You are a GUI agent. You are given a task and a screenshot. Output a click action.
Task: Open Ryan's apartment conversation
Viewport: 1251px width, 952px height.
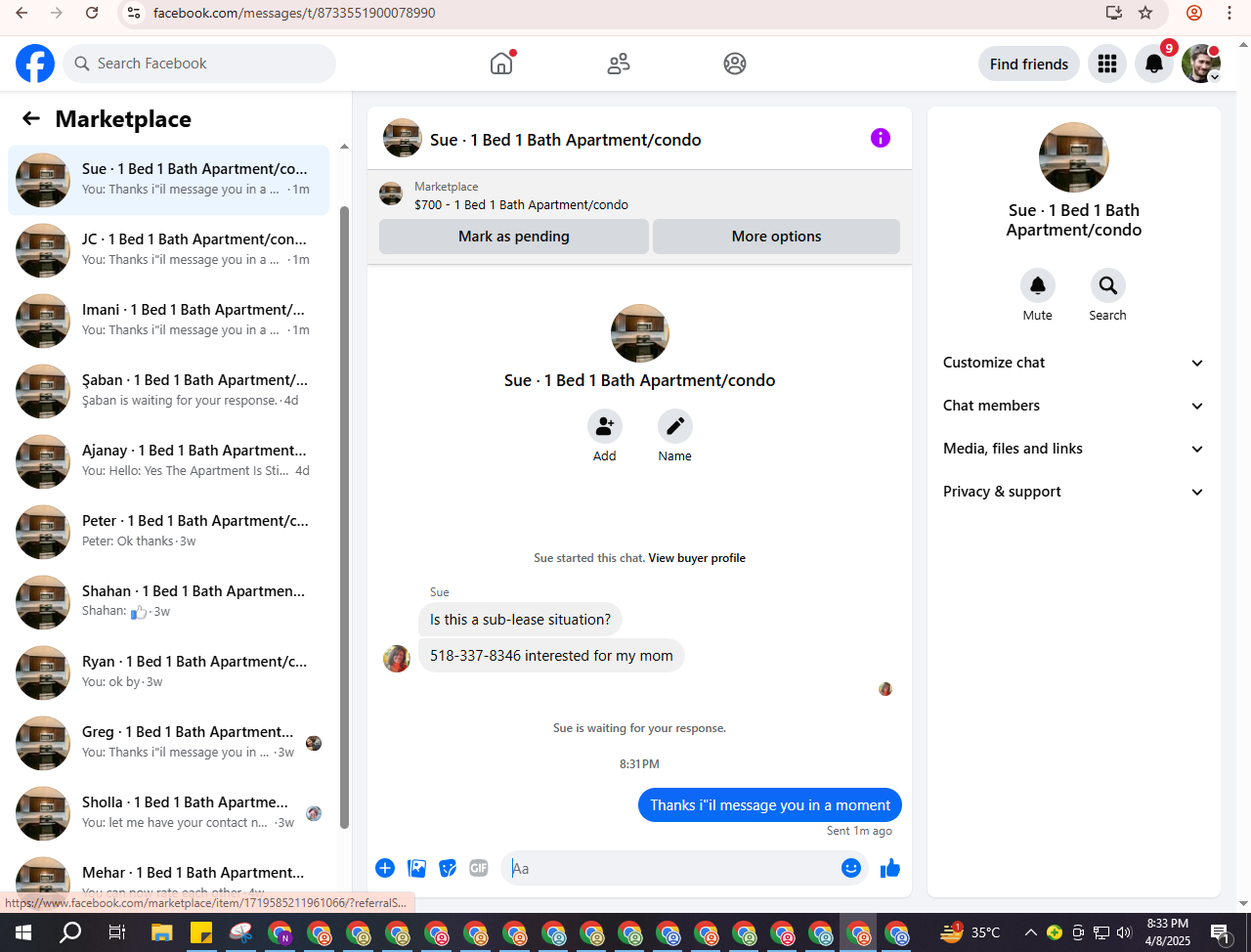(168, 672)
